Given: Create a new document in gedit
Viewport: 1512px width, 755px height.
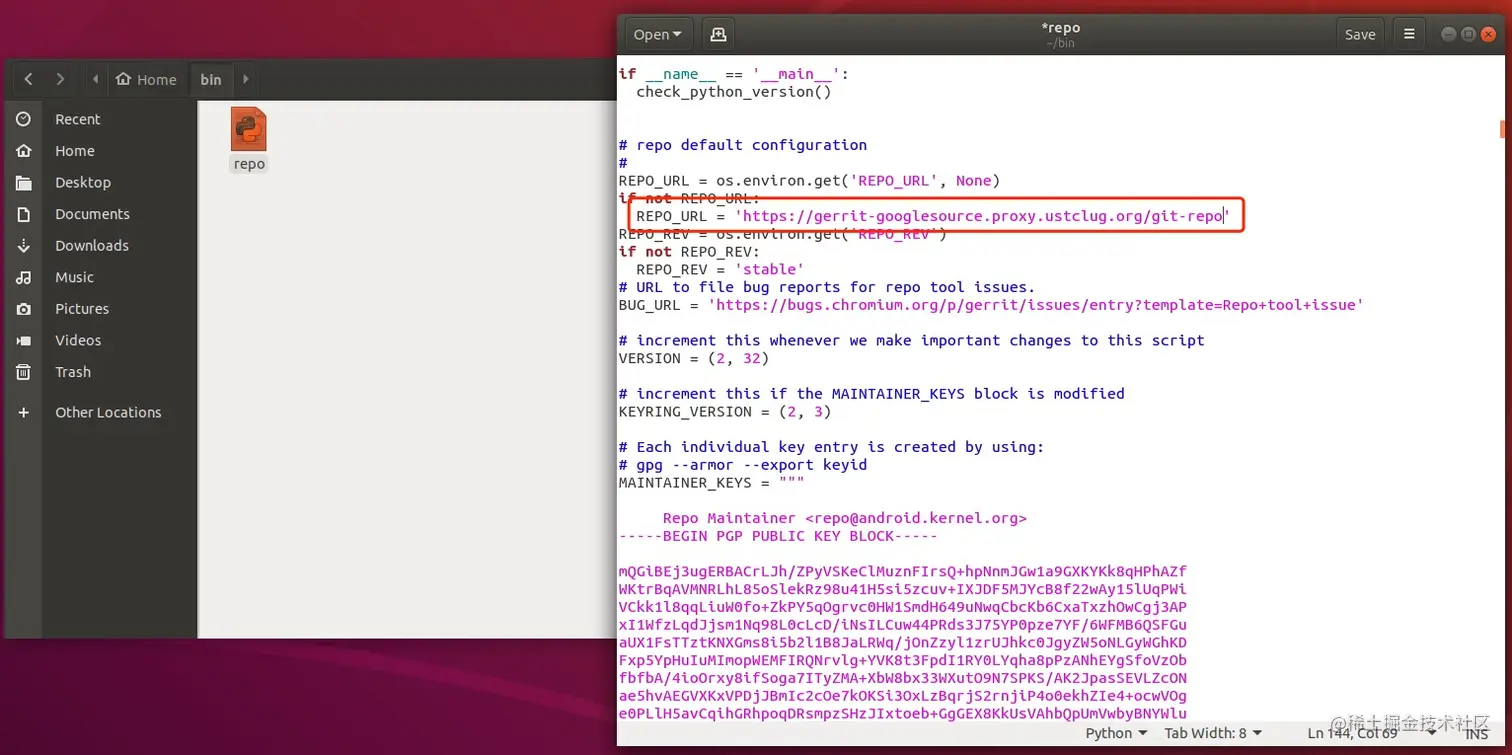Looking at the screenshot, I should (x=718, y=33).
